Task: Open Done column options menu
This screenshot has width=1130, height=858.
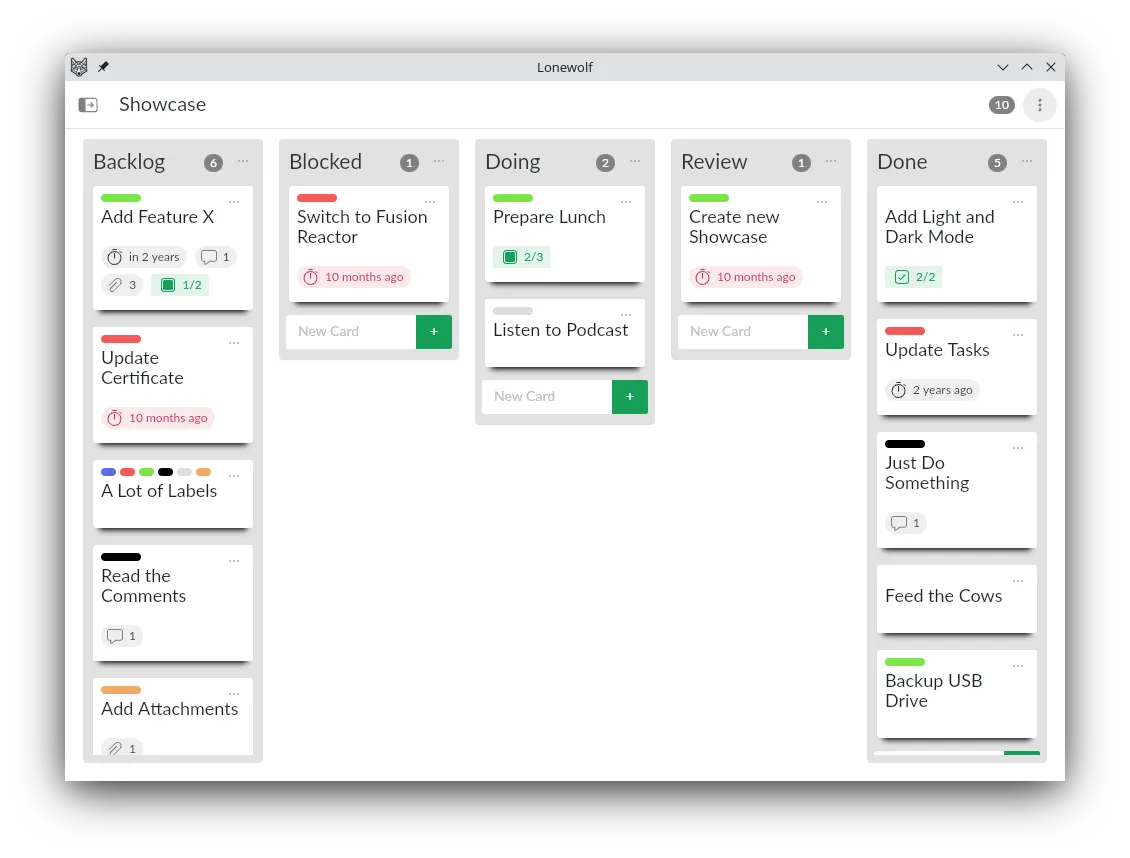Action: [1027, 161]
